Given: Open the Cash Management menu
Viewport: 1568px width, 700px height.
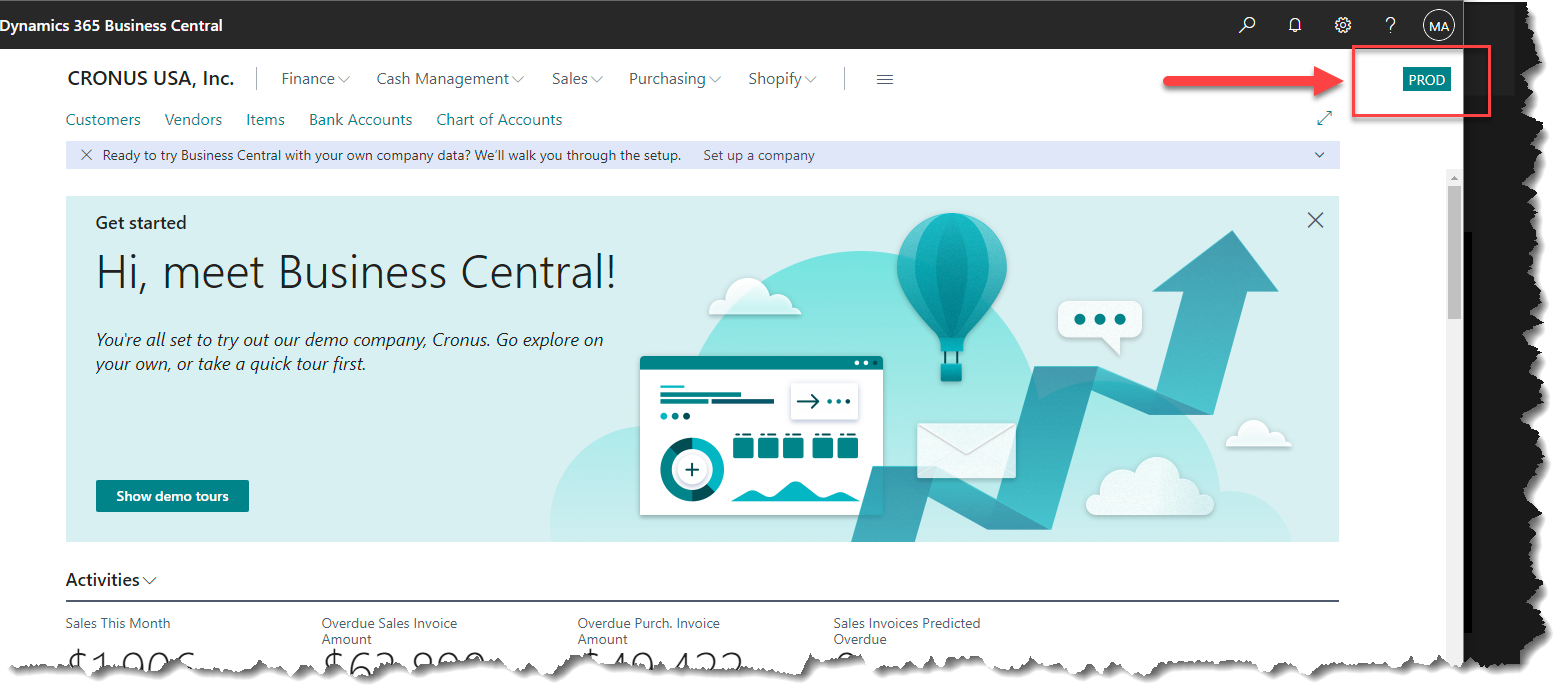Looking at the screenshot, I should click(x=450, y=79).
